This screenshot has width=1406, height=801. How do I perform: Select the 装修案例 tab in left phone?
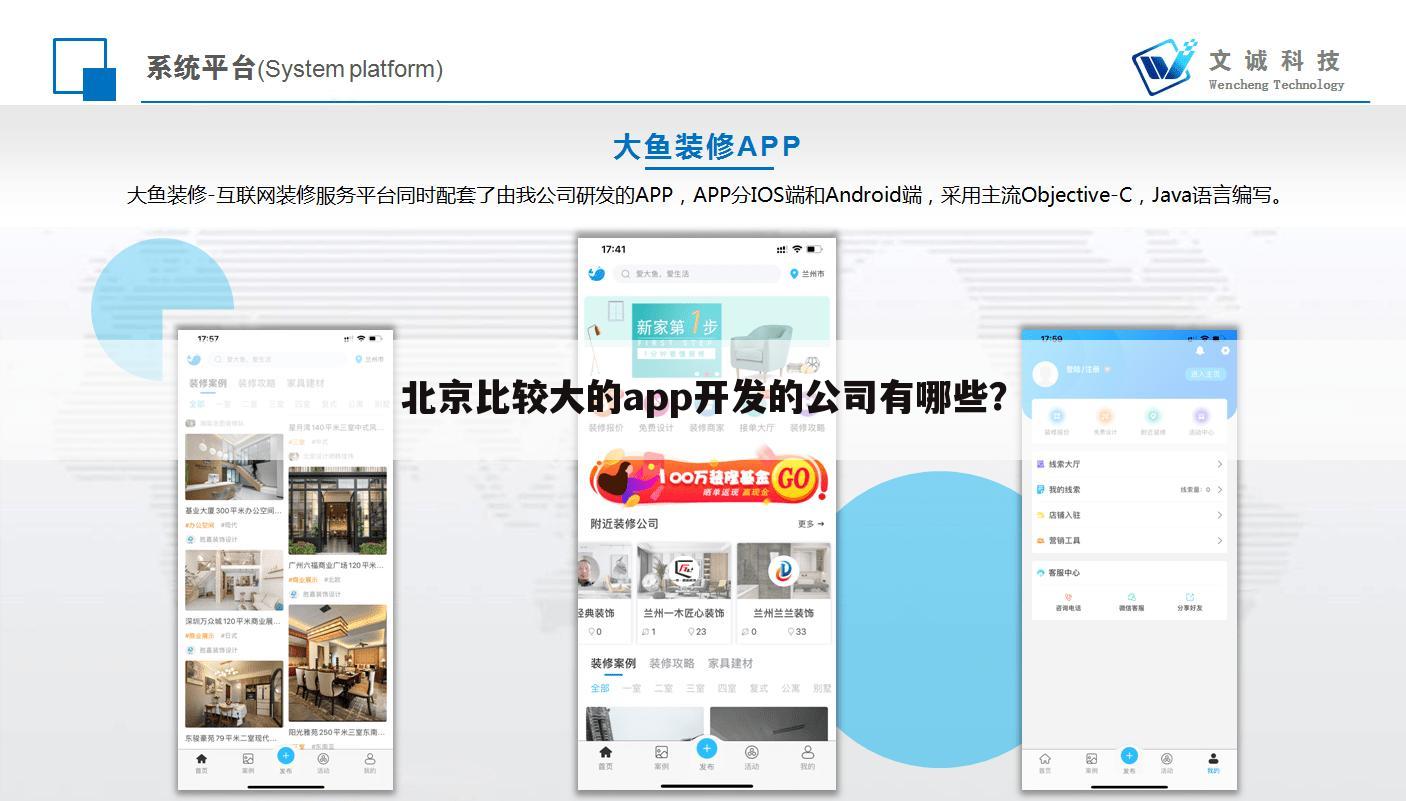(x=208, y=383)
